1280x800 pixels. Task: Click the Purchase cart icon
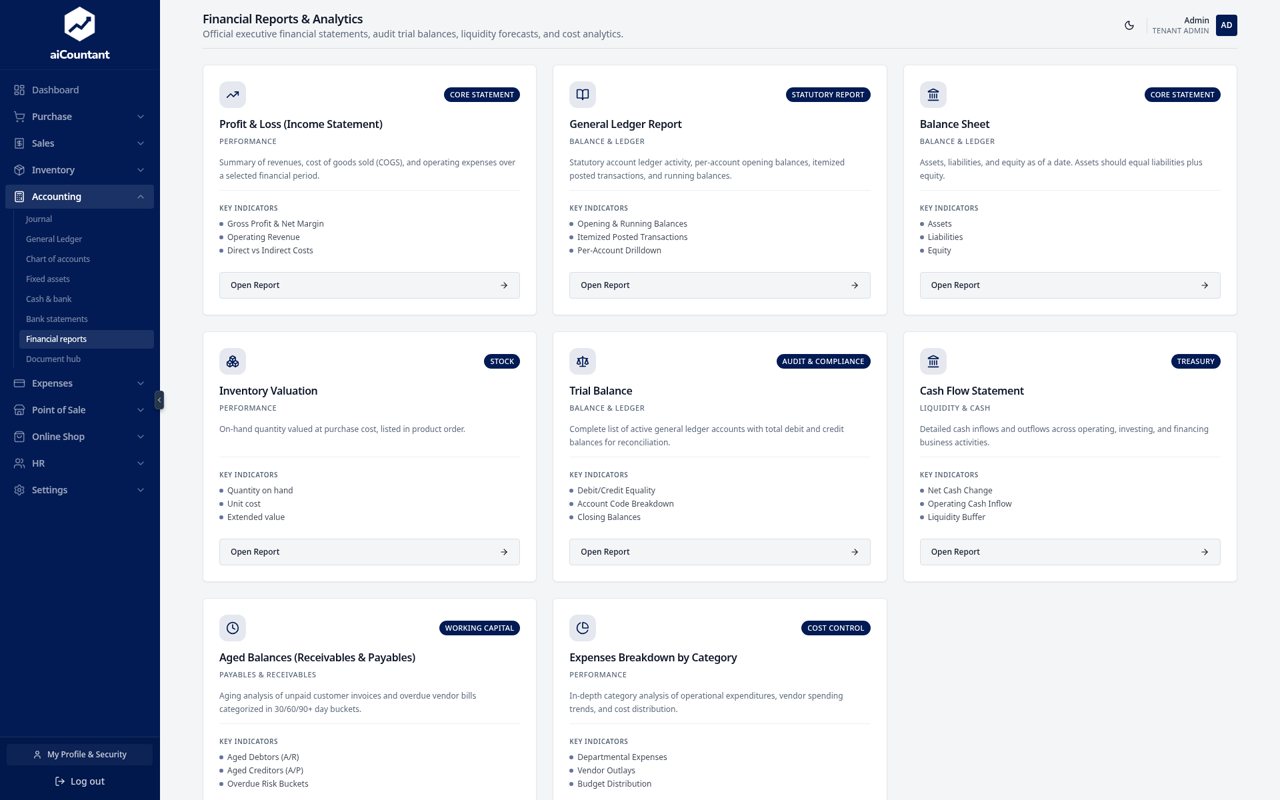click(19, 117)
